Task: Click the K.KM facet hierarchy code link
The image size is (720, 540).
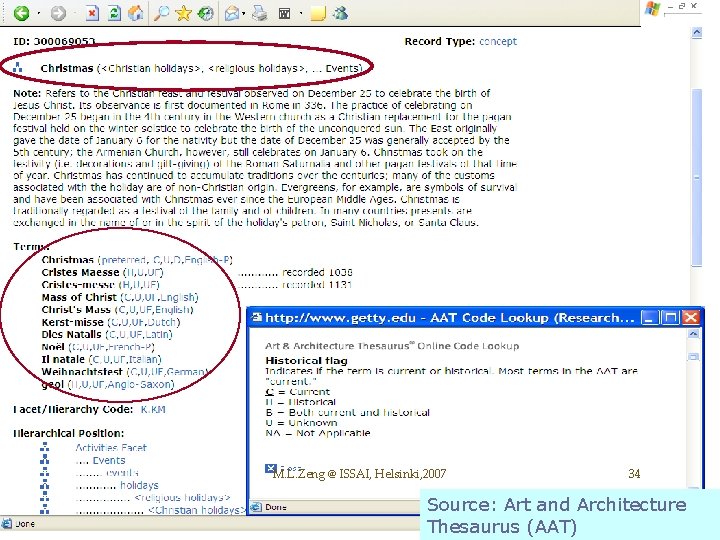Action: coord(153,409)
